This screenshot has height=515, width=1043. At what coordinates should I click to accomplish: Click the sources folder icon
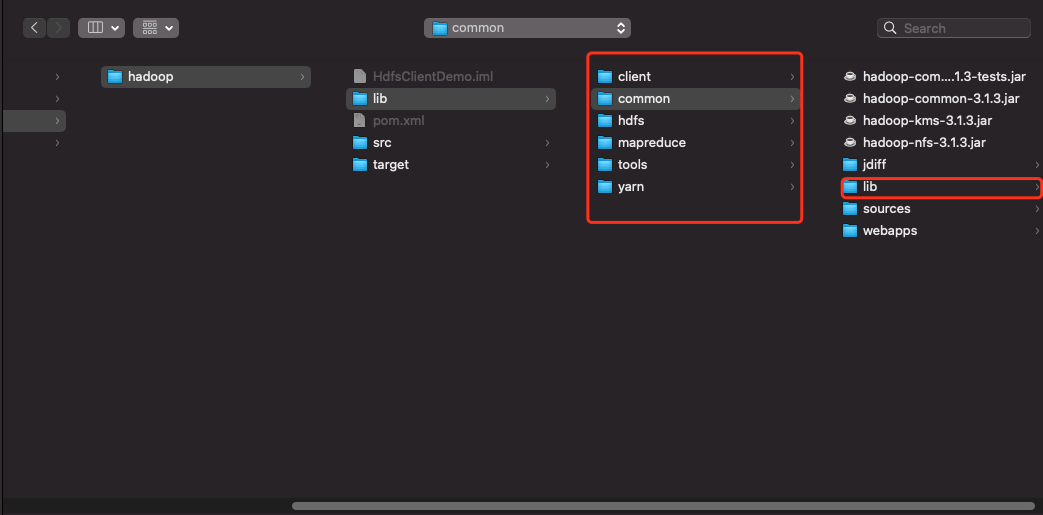click(849, 208)
